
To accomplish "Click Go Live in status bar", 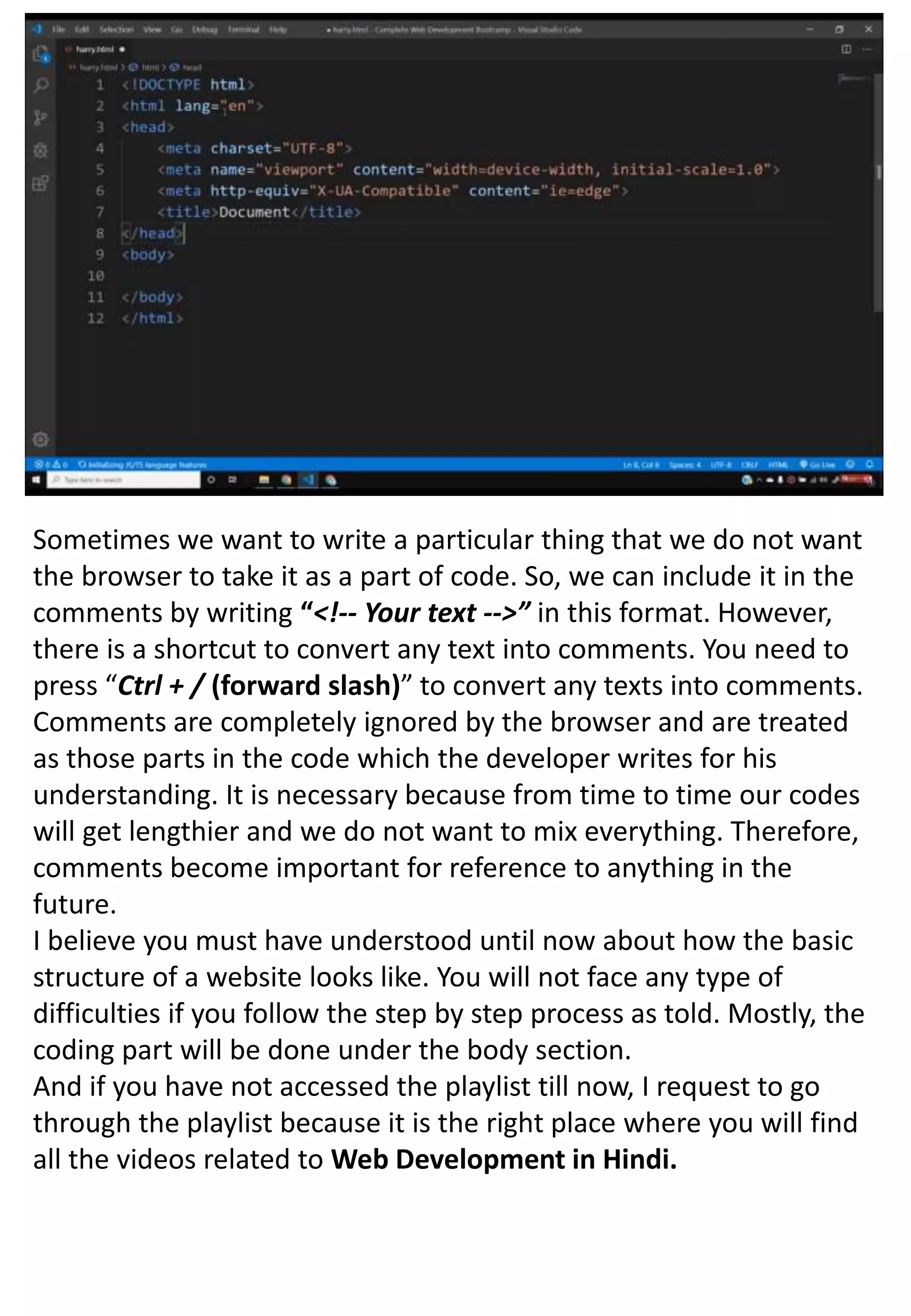I will coord(818,464).
